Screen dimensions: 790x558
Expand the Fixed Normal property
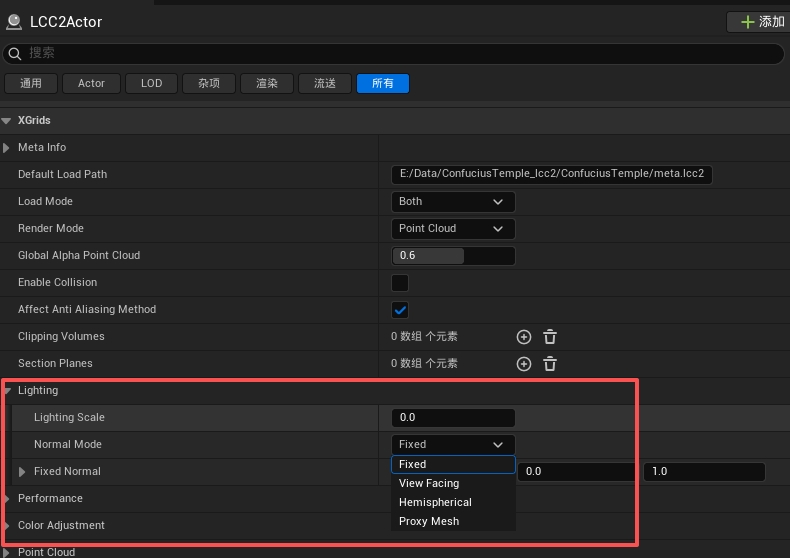tap(22, 472)
